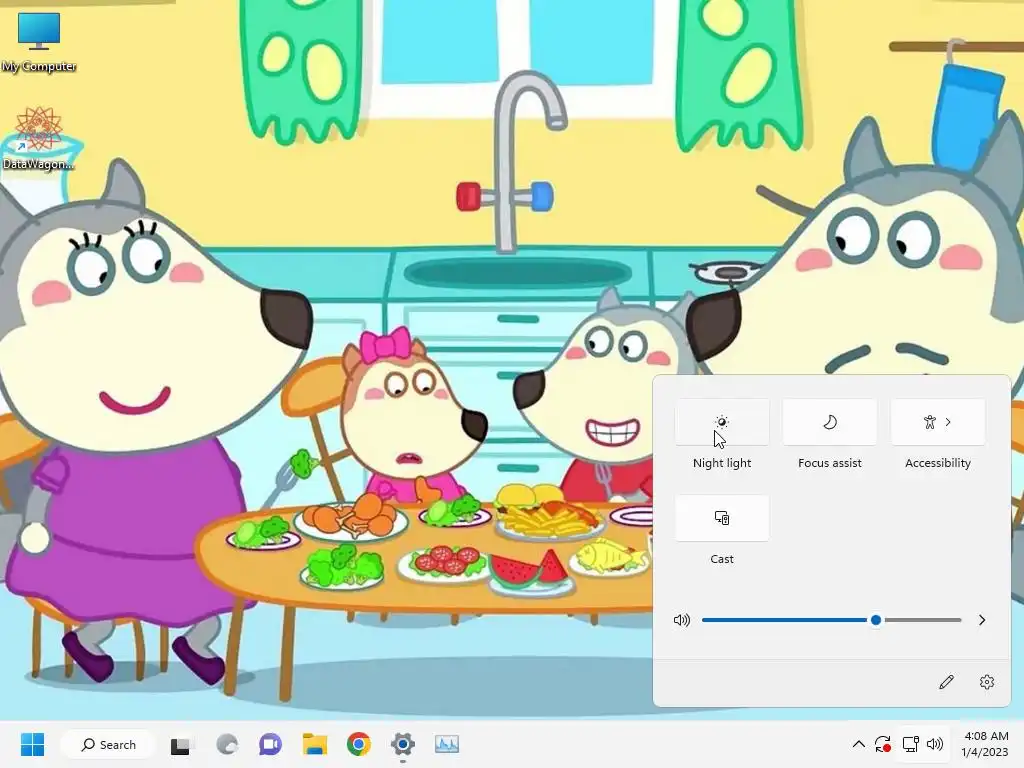
Task: Click the taskbar Search box
Action: pos(108,744)
